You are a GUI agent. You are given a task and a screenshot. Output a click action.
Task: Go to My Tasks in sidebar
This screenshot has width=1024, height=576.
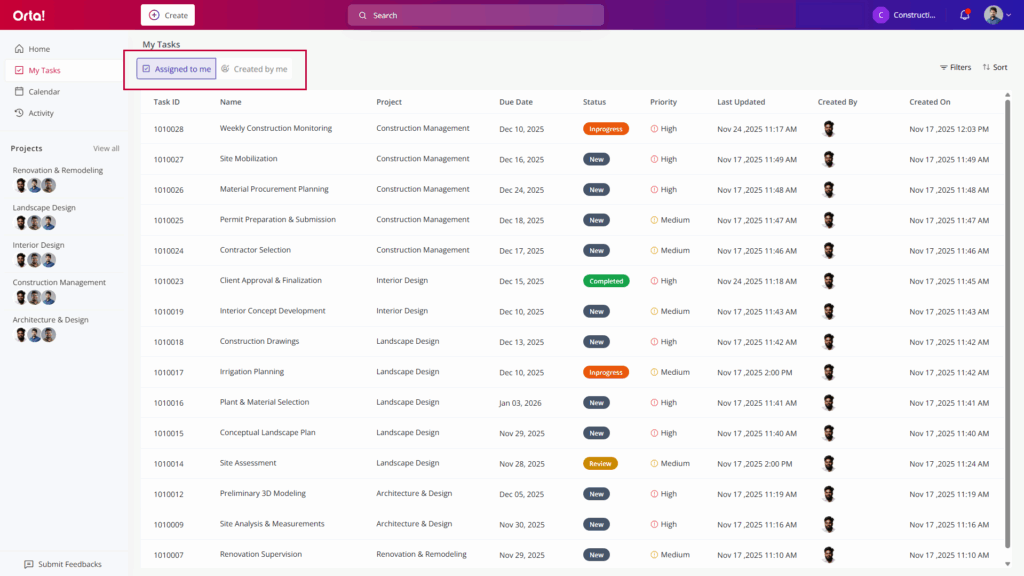[x=44, y=71]
